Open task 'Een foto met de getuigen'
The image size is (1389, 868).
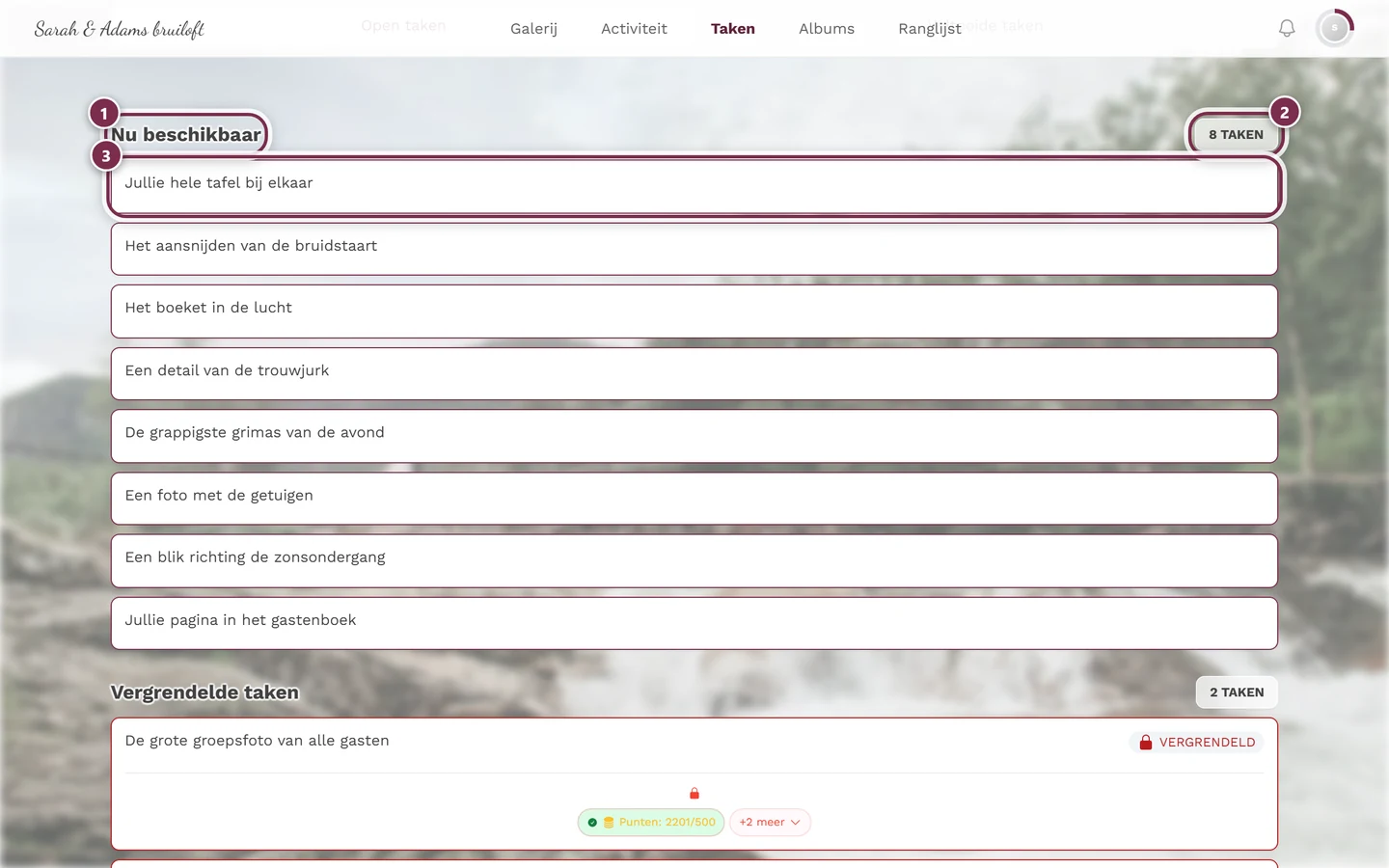coord(694,499)
